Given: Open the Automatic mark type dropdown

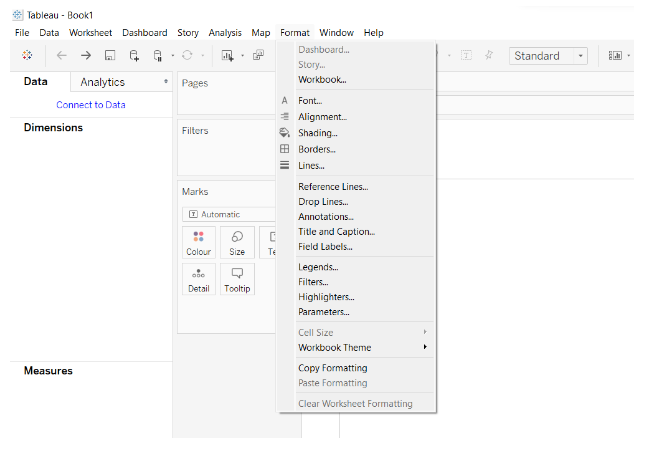Looking at the screenshot, I should click(x=228, y=214).
